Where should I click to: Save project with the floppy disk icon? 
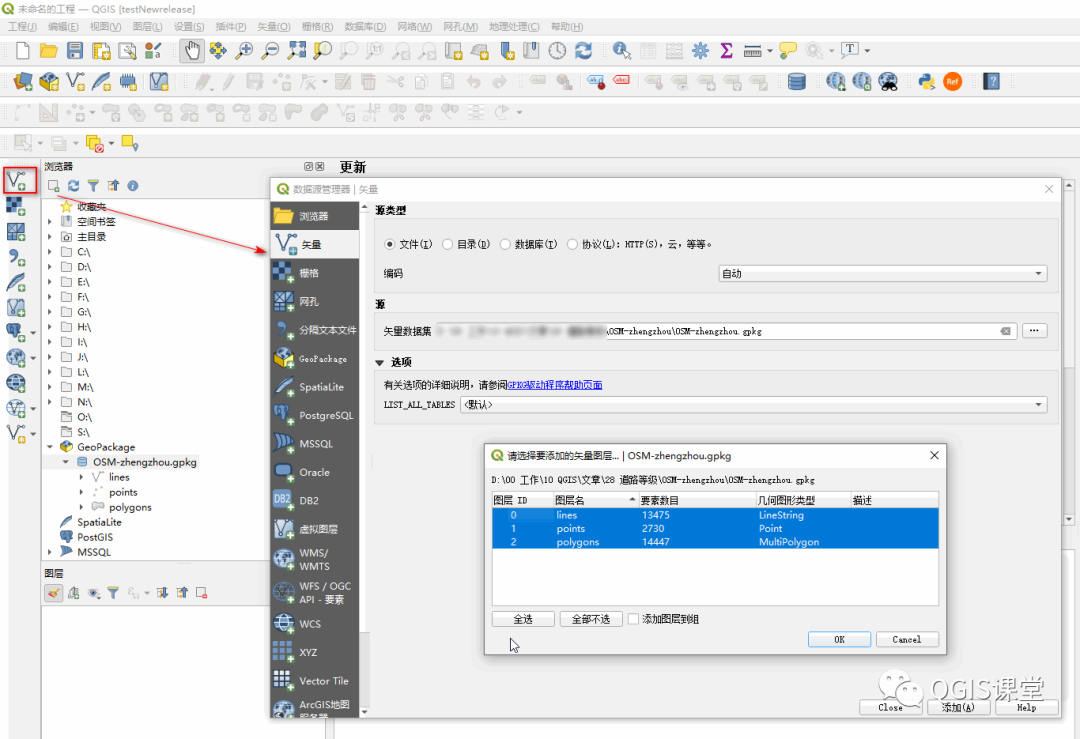(x=74, y=50)
